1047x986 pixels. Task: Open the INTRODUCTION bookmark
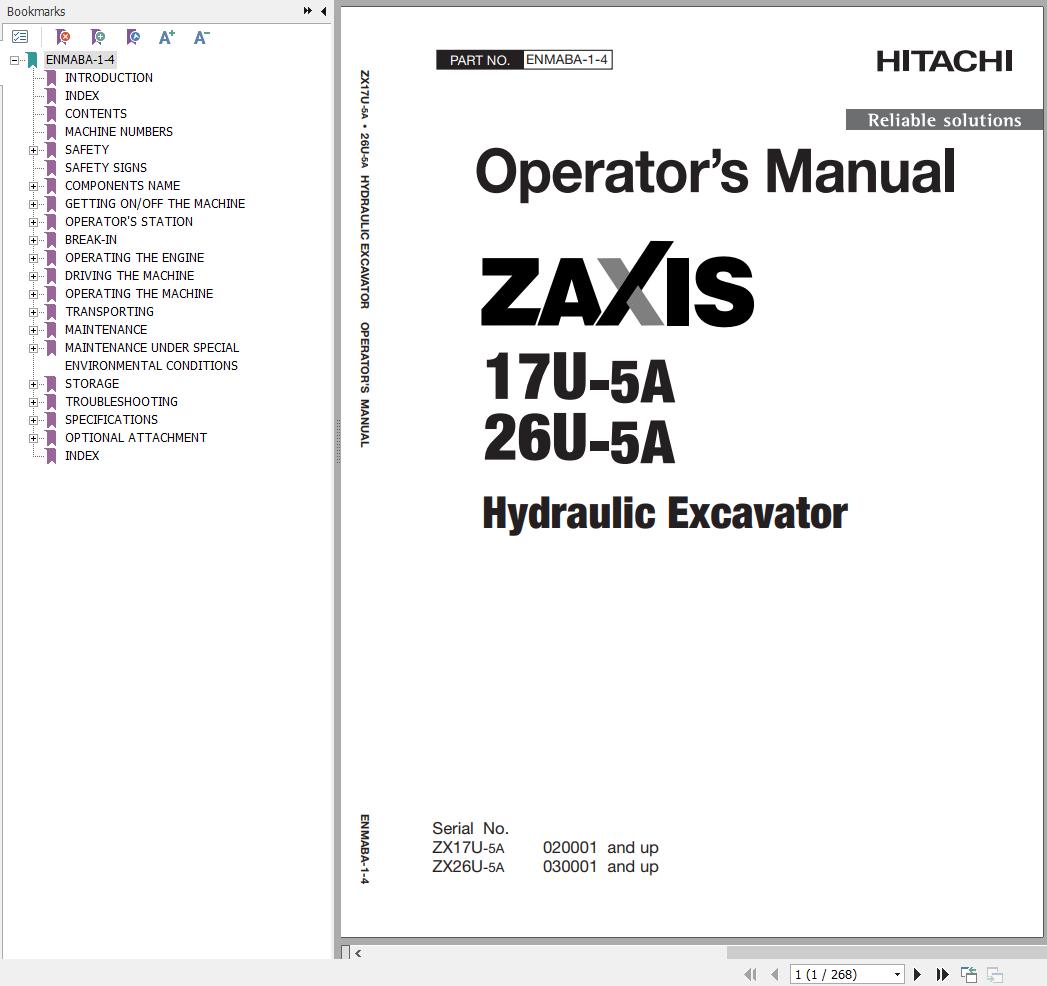pyautogui.click(x=109, y=78)
